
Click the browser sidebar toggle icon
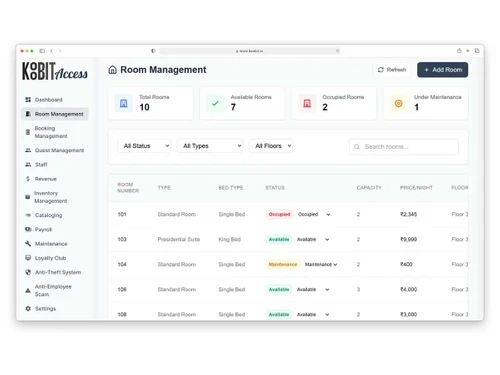[x=42, y=51]
